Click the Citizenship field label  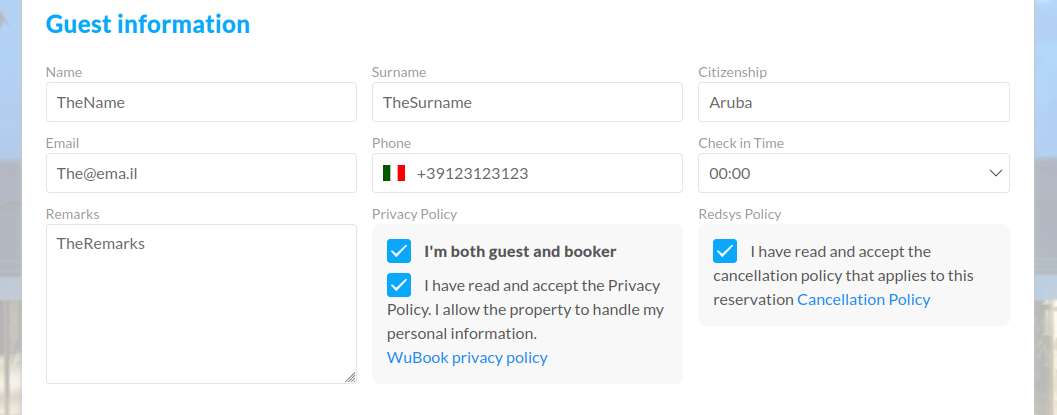point(732,72)
